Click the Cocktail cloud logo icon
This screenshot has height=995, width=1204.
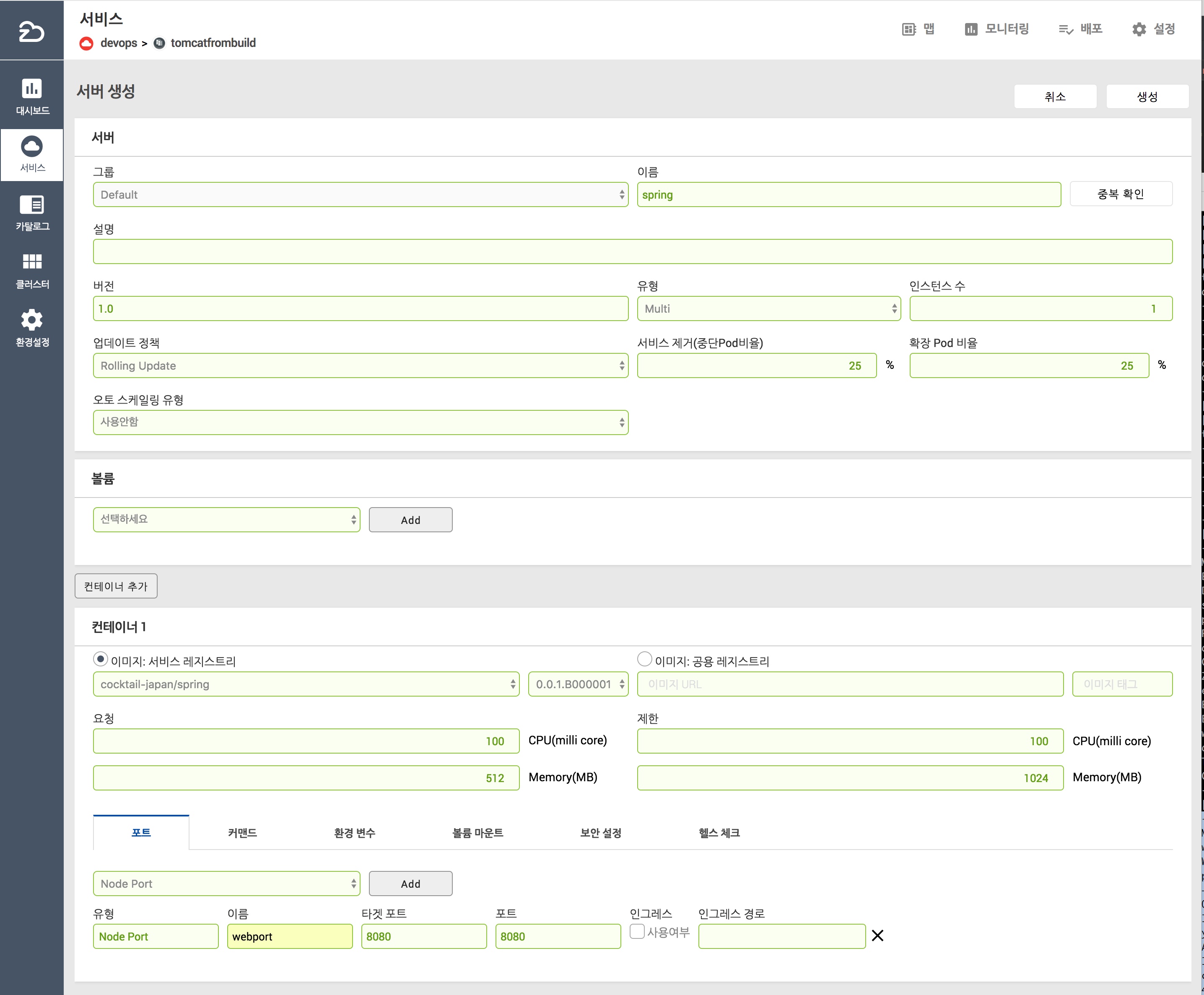pos(31,31)
